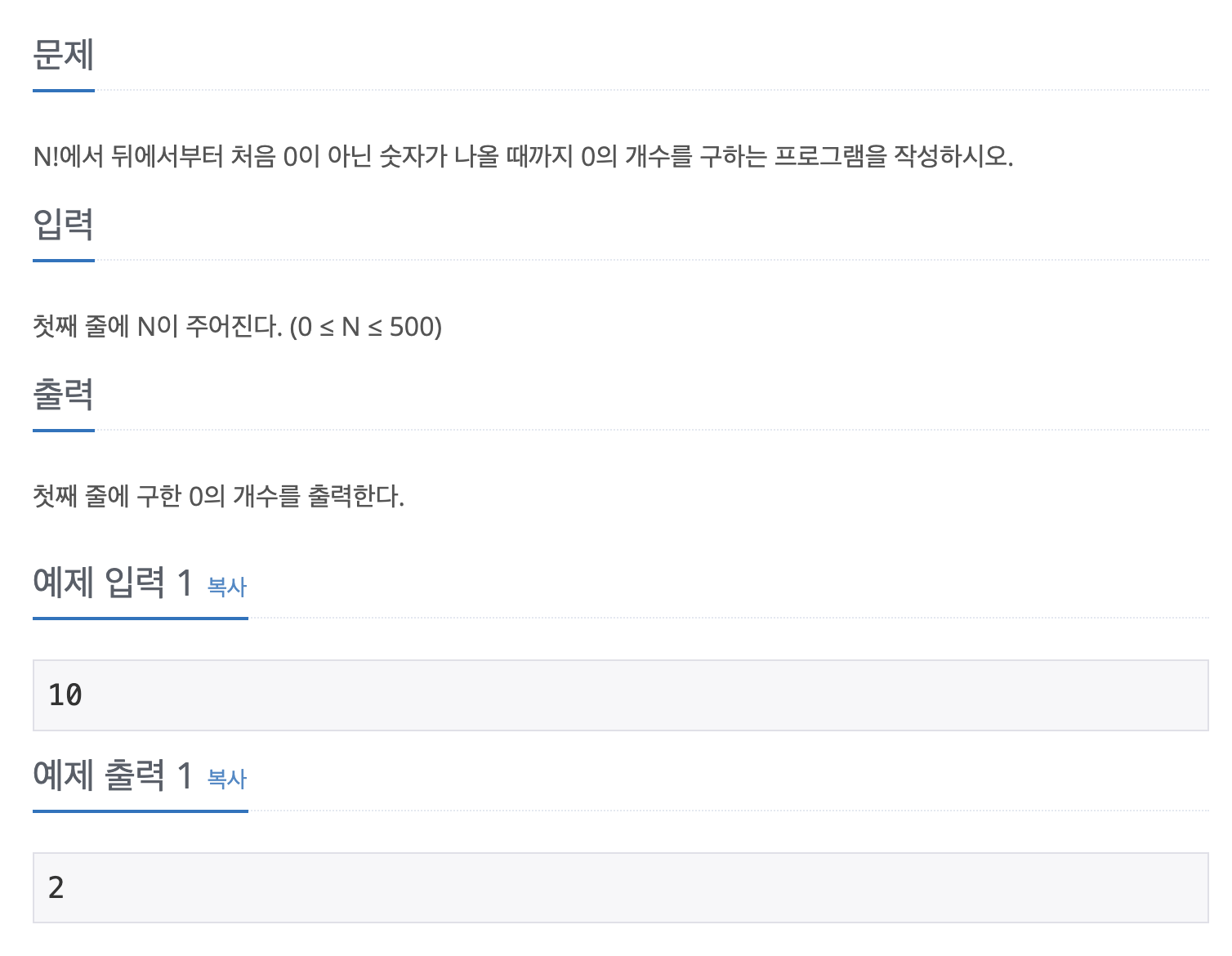Click inside the sample input code box
The height and width of the screenshot is (956, 1232).
(621, 695)
